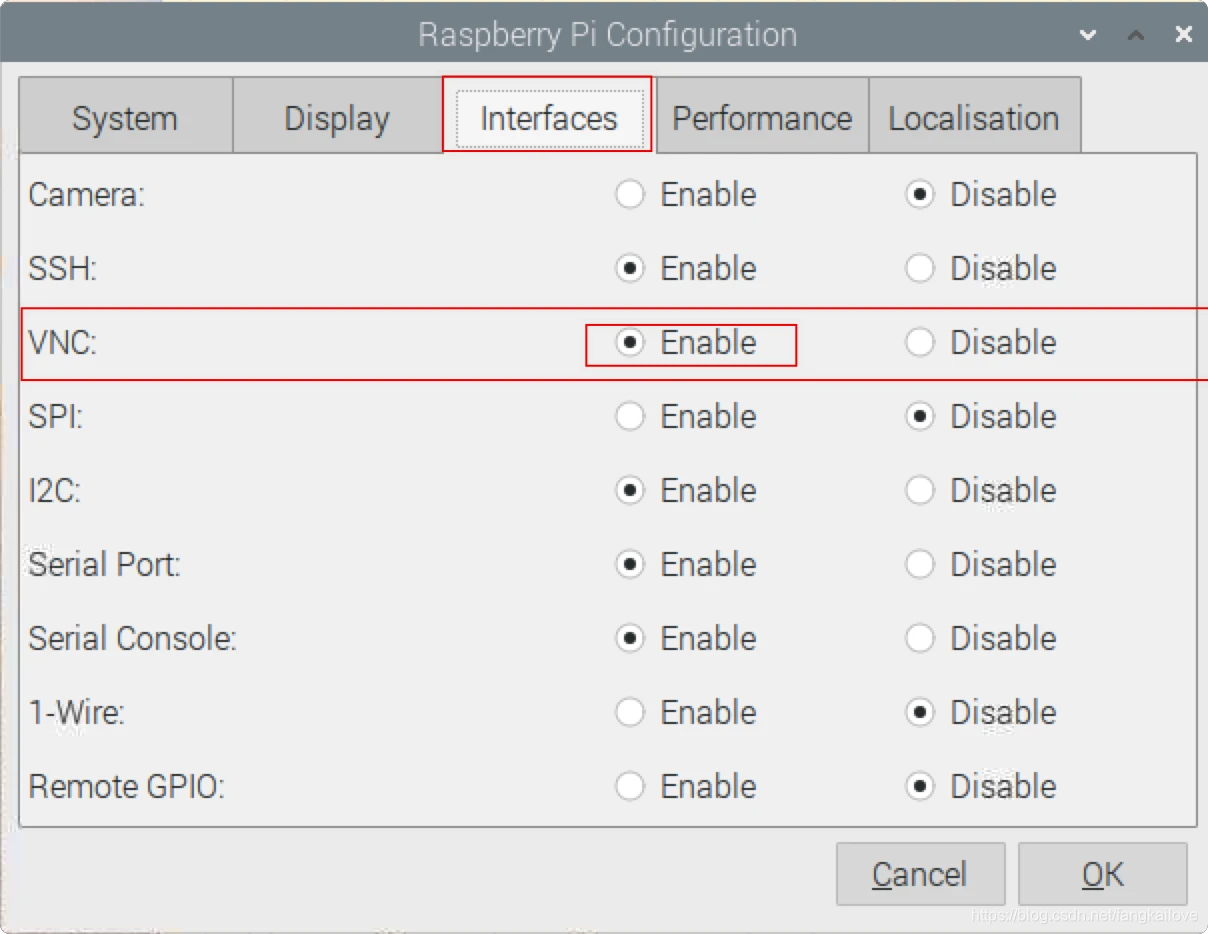This screenshot has height=934, width=1208.
Task: Maximize the window using up arrow icon
Action: point(1136,35)
